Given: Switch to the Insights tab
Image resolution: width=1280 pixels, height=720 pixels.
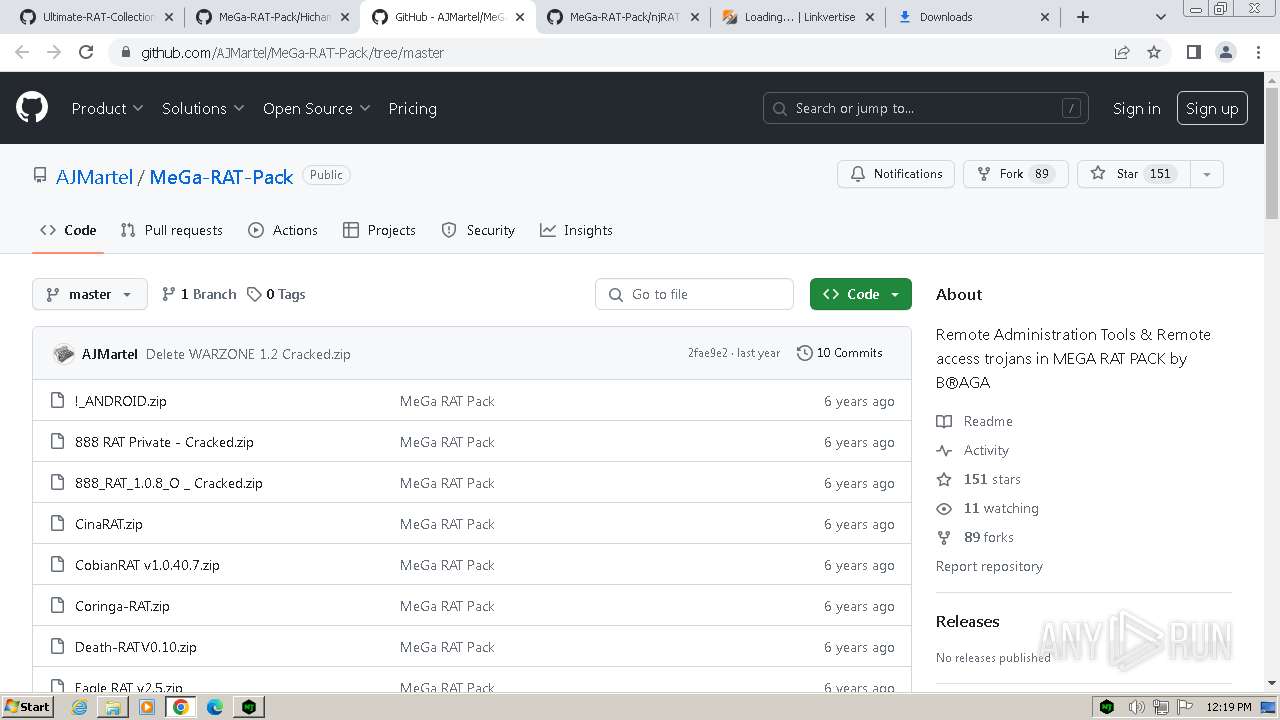Looking at the screenshot, I should pyautogui.click(x=576, y=230).
